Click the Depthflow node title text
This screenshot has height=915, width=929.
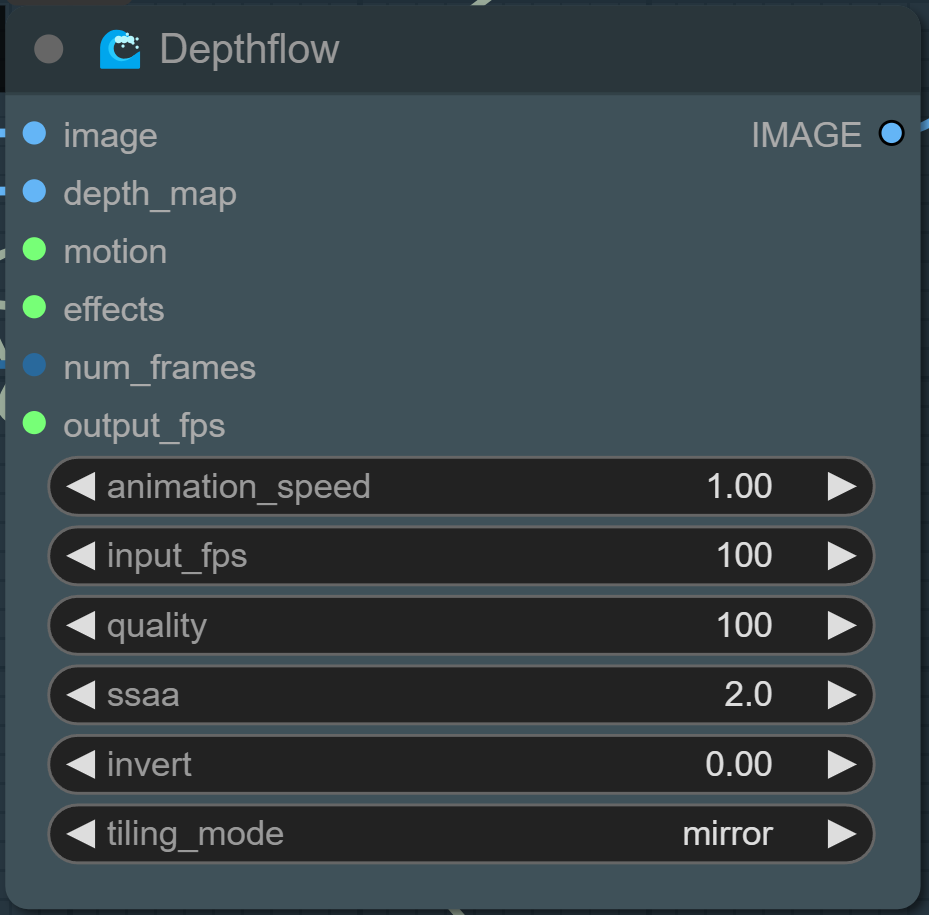249,49
